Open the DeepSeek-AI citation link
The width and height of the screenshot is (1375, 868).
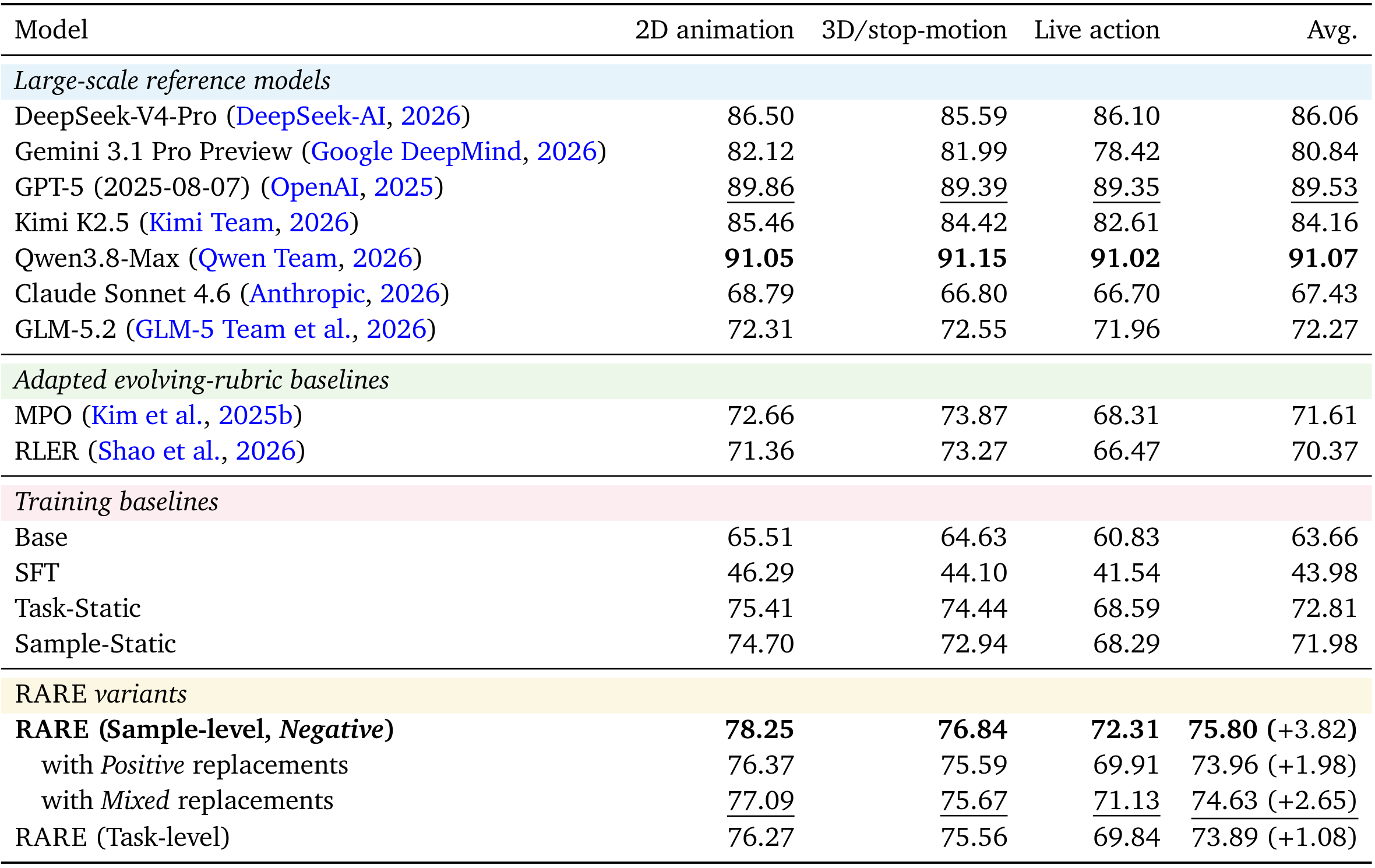click(311, 117)
